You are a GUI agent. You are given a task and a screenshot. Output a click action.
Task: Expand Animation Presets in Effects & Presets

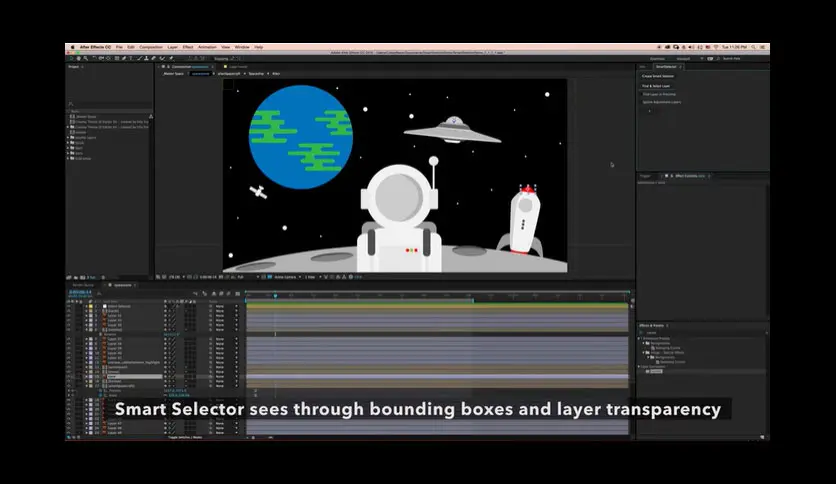[639, 338]
